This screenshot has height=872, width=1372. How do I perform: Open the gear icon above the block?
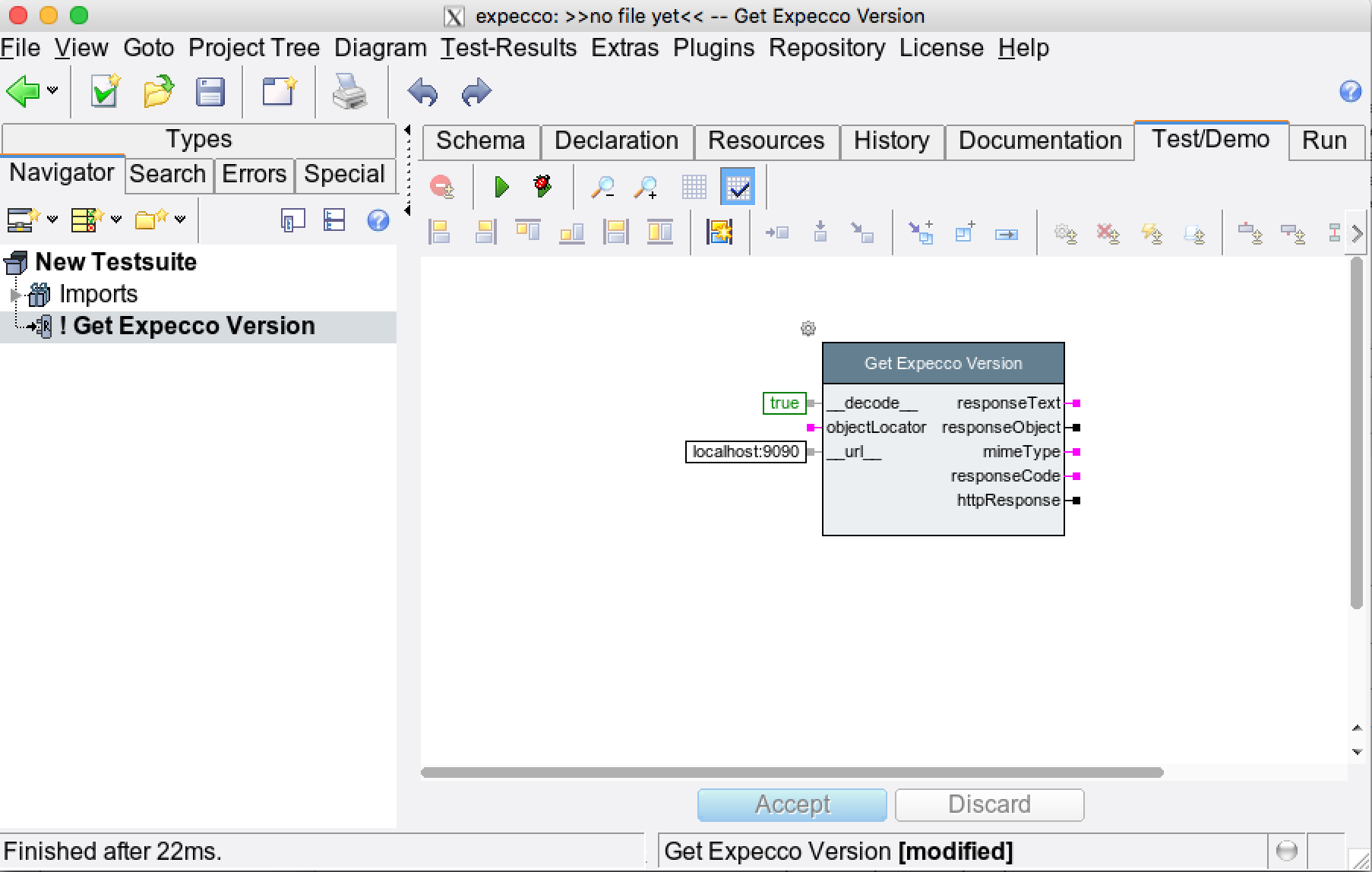coord(808,329)
